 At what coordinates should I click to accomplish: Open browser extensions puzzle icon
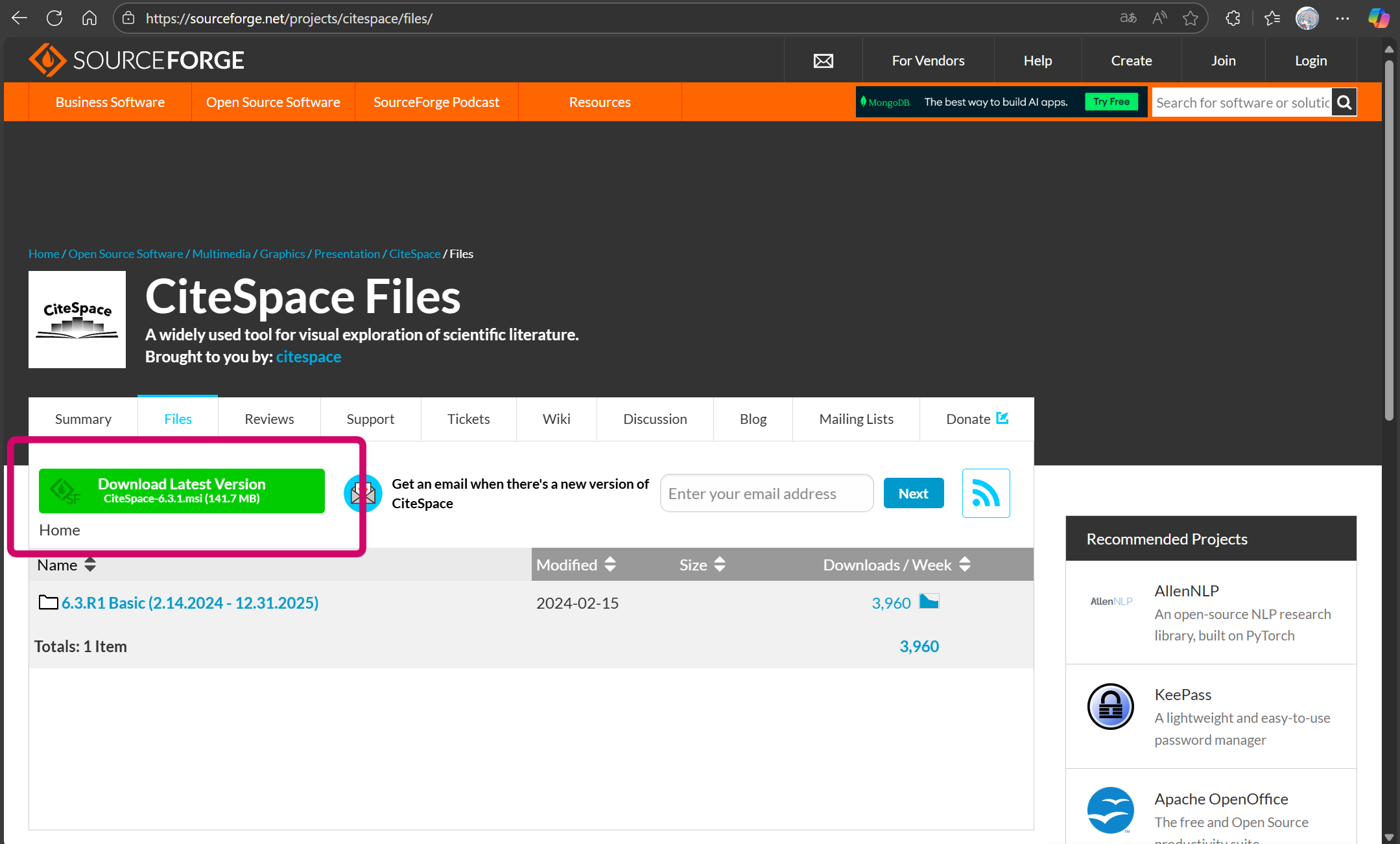coord(1233,18)
